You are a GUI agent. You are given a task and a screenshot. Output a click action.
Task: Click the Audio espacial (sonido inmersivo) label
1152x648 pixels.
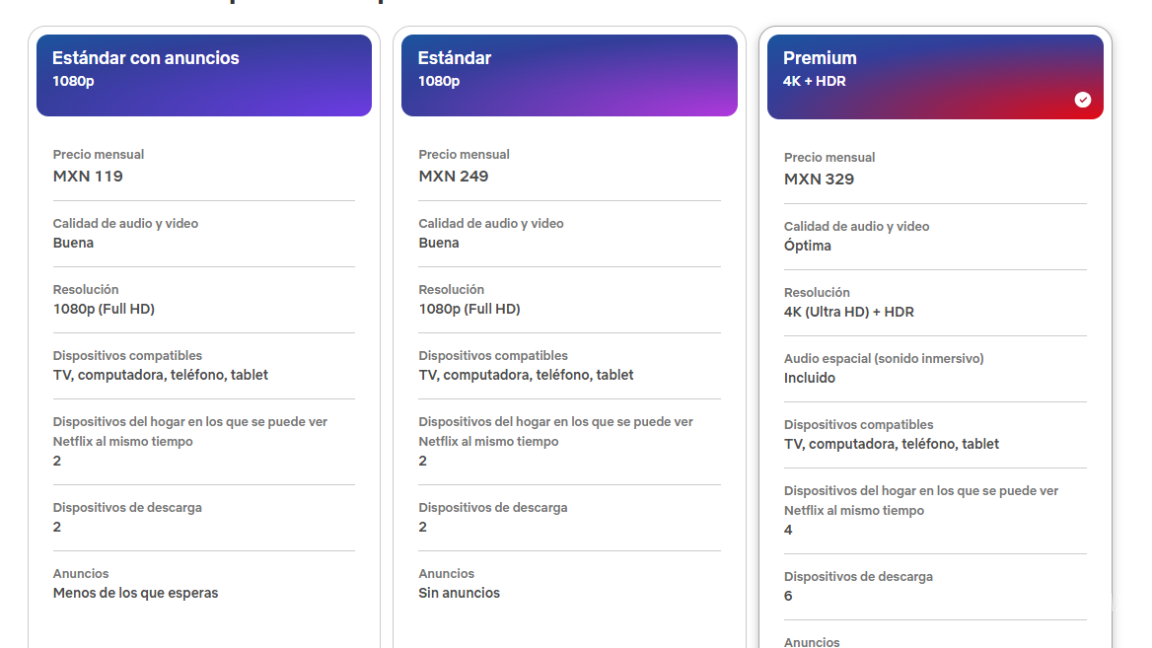coord(883,358)
